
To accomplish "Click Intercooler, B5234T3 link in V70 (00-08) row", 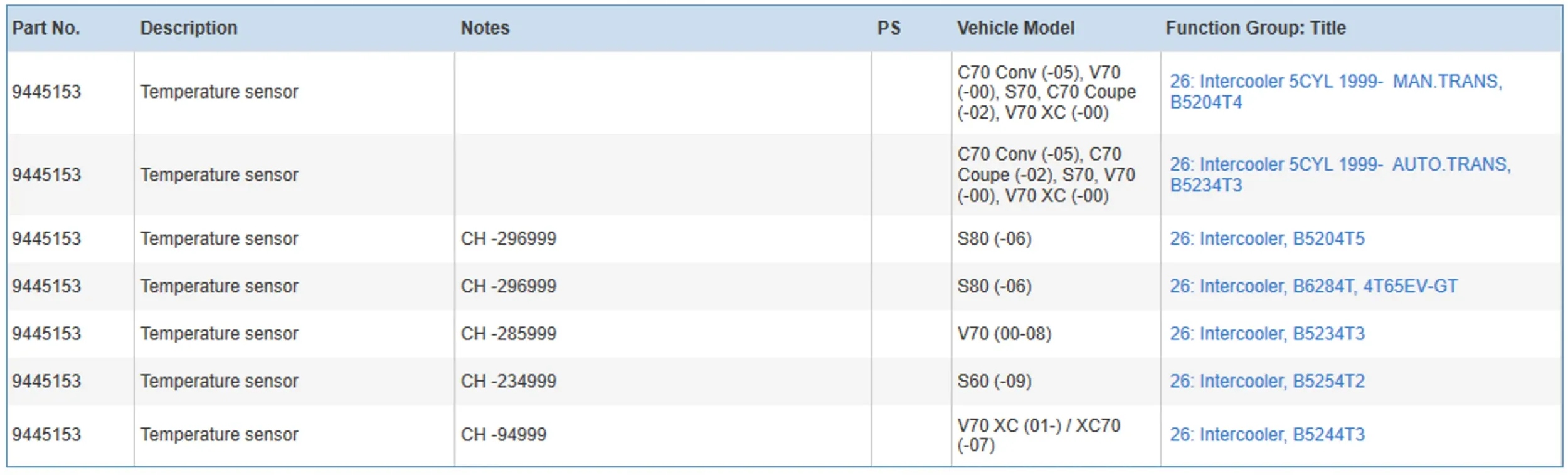I will [x=1266, y=333].
